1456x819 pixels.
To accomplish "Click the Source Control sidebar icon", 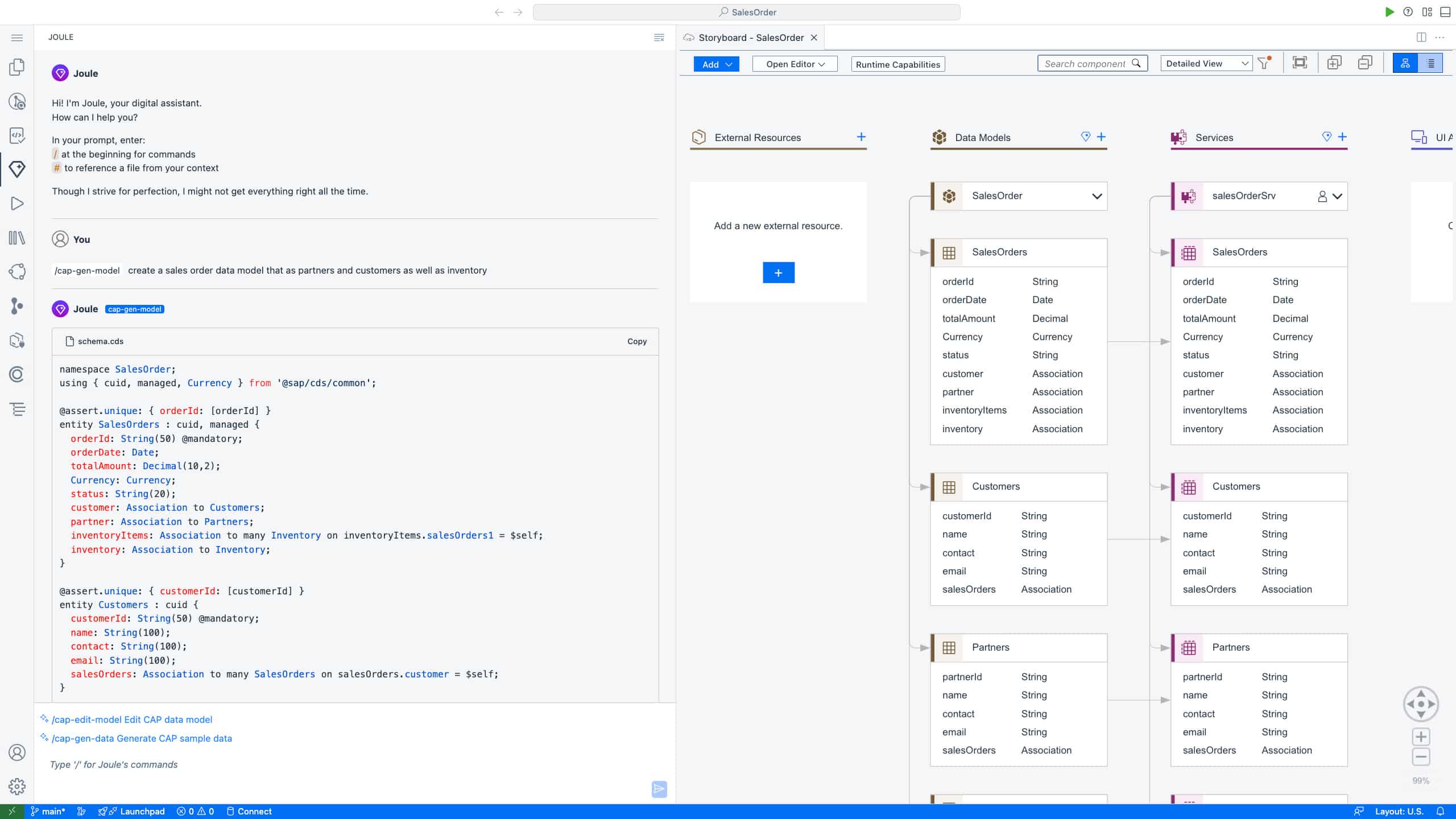I will coord(17,306).
